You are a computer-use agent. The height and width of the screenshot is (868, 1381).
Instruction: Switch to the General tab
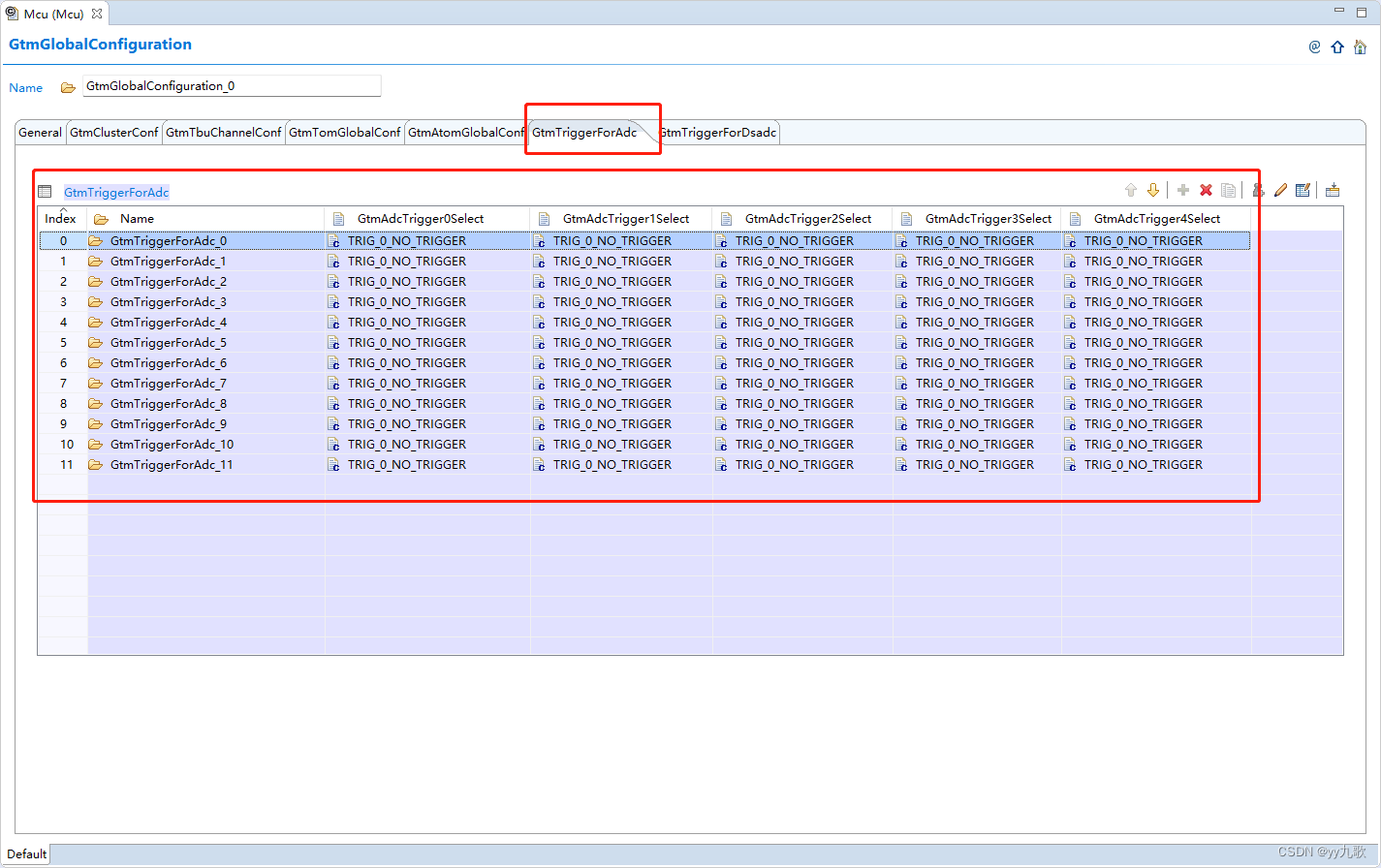(x=41, y=133)
